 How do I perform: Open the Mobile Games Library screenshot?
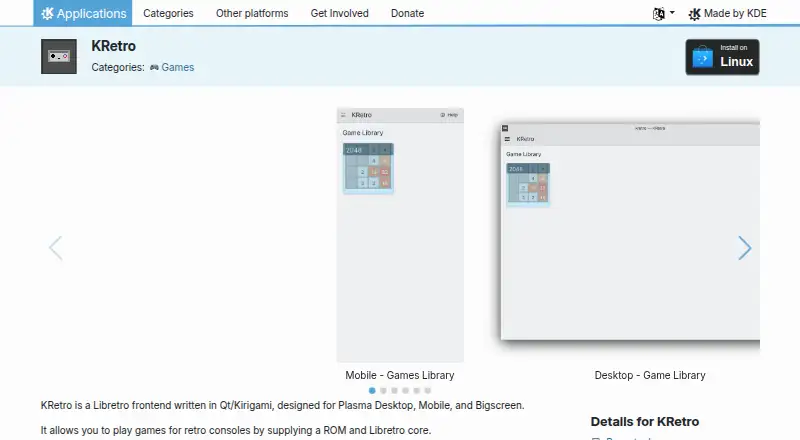[x=400, y=235]
